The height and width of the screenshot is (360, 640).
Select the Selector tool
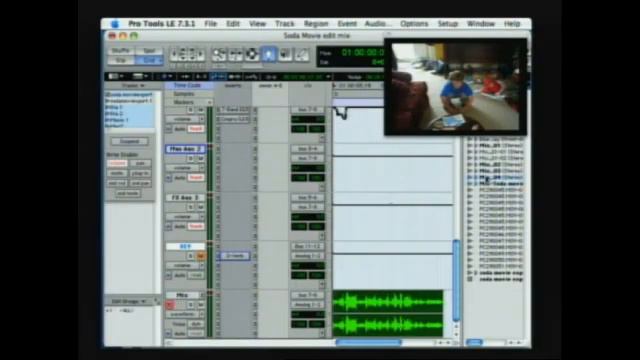click(252, 54)
